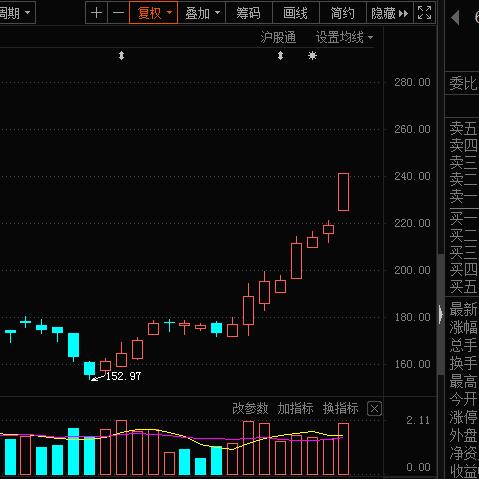Image resolution: width=479 pixels, height=479 pixels.
Task: Zoom in chart with plus button
Action: [97, 13]
